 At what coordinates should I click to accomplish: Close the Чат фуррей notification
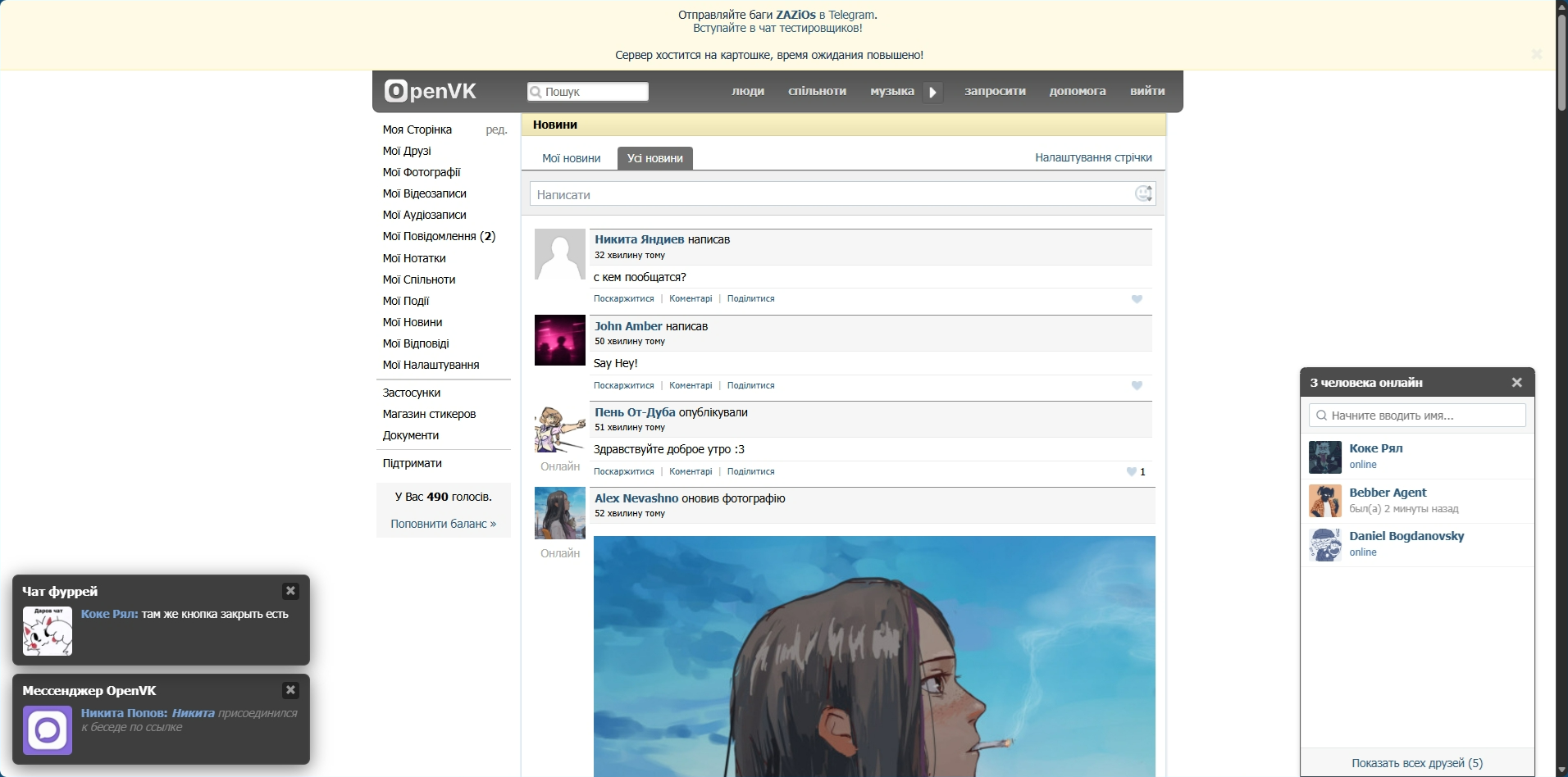pos(290,591)
